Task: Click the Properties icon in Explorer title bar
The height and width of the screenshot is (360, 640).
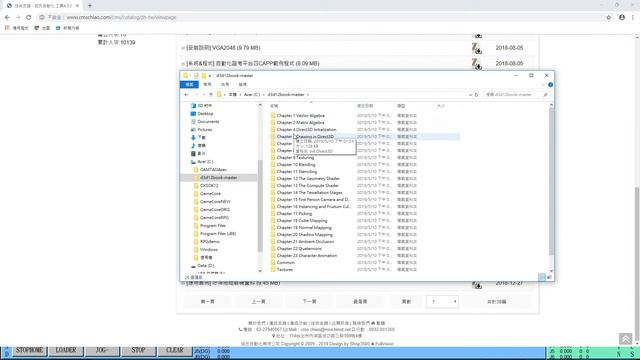Action: [x=196, y=76]
